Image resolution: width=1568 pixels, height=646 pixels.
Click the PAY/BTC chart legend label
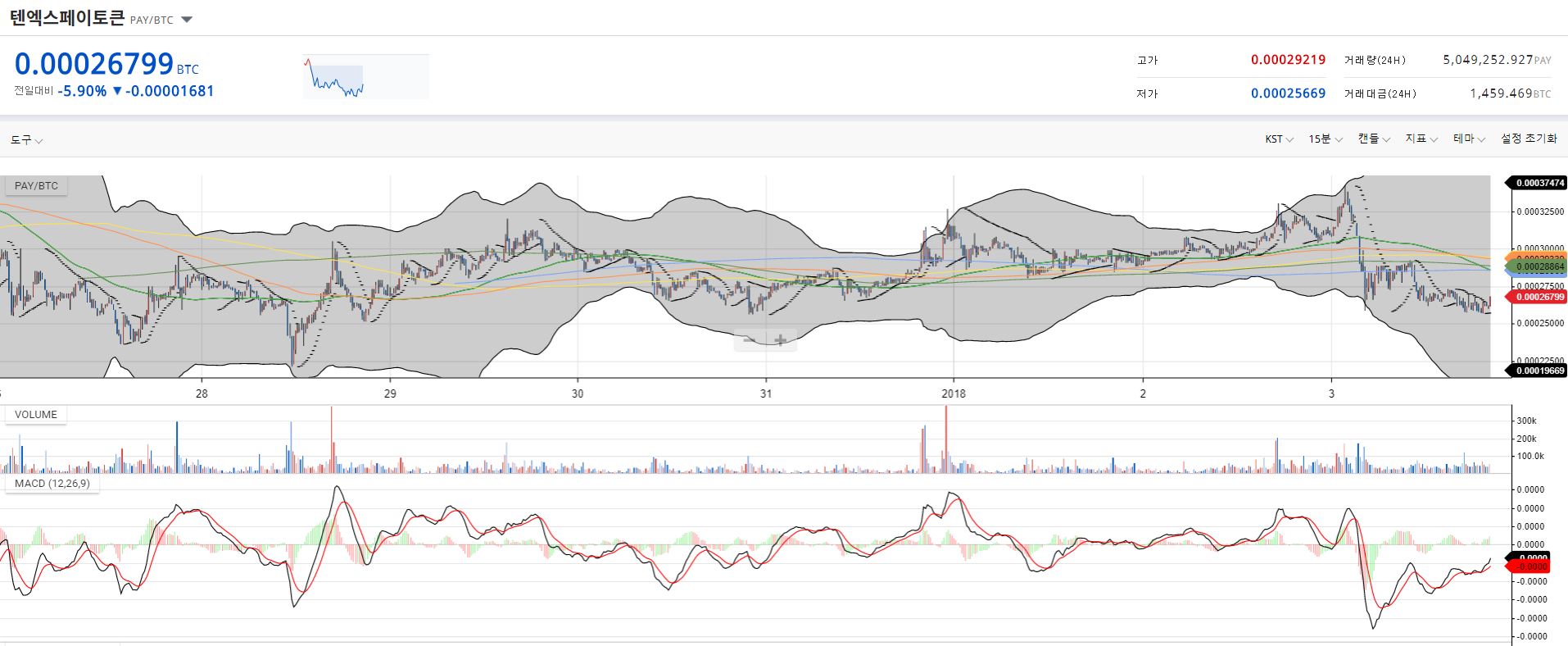[36, 186]
